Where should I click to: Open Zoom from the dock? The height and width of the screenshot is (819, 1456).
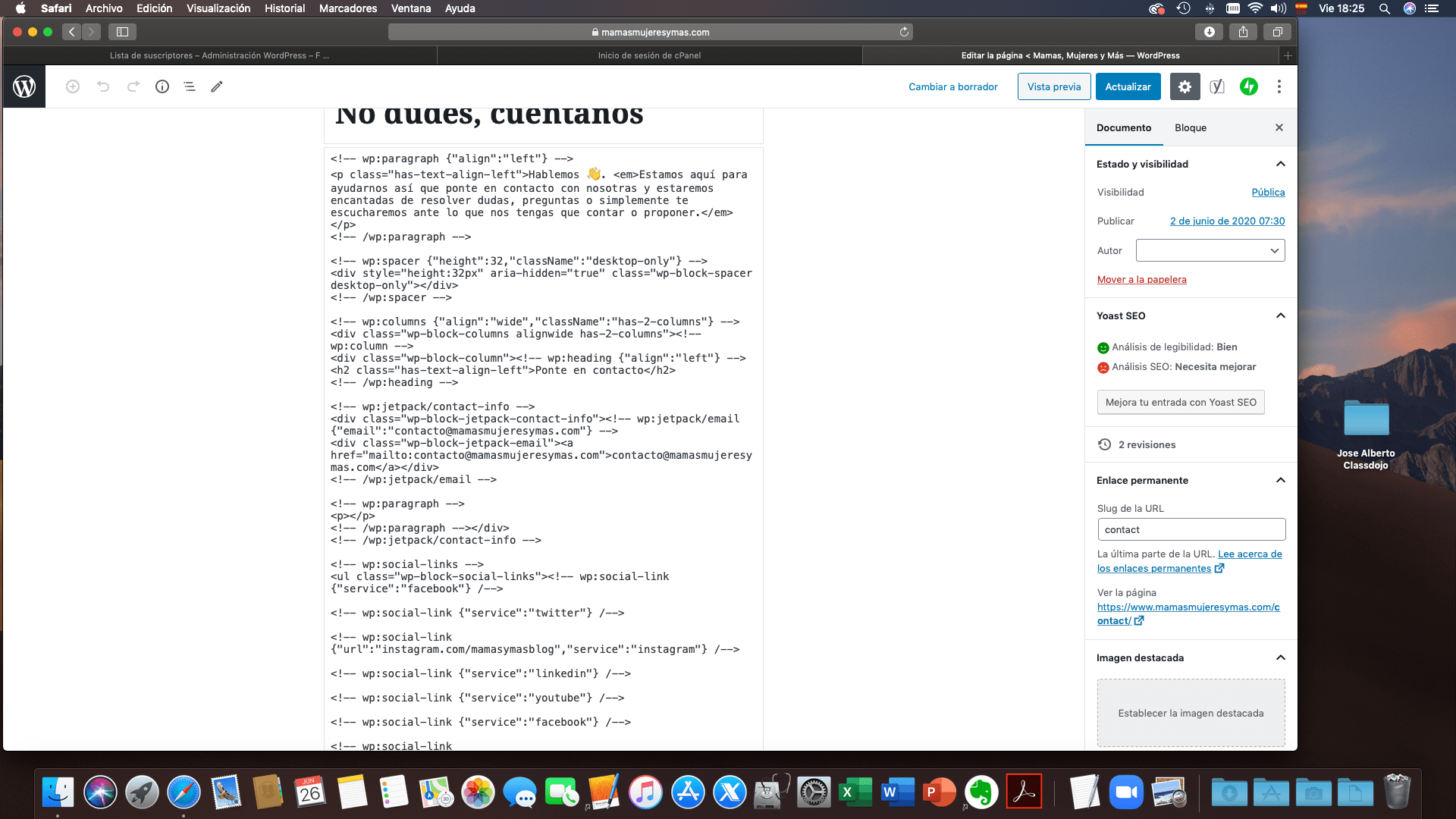click(x=1126, y=792)
